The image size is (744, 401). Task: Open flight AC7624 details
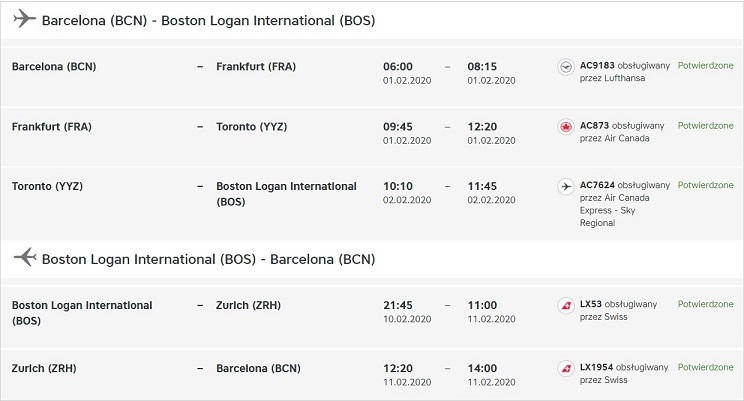(x=597, y=185)
